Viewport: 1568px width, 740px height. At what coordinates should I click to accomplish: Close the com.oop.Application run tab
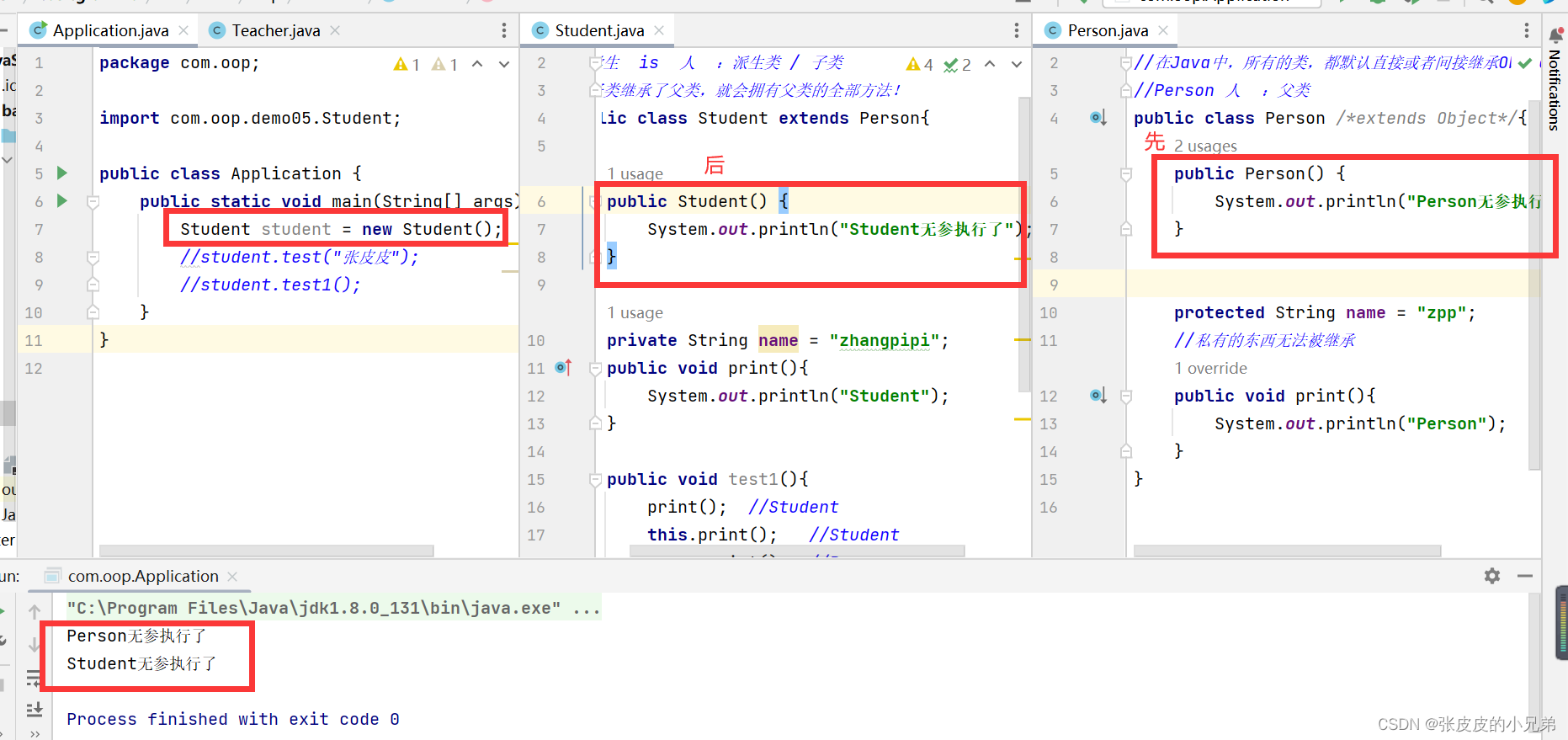click(232, 577)
